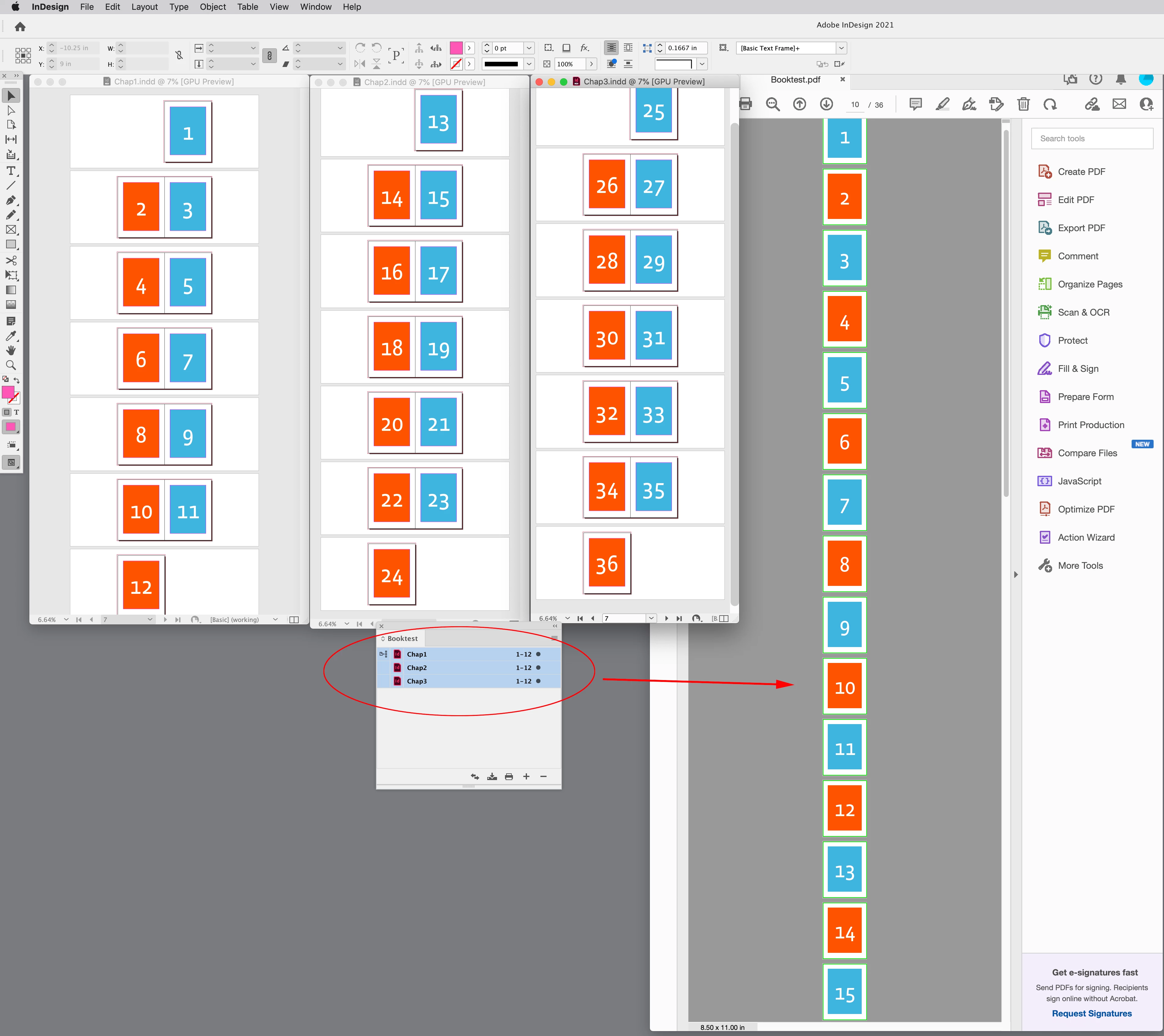1164x1036 pixels.
Task: Open the Booktest panel hamburger menu
Action: pyautogui.click(x=554, y=638)
